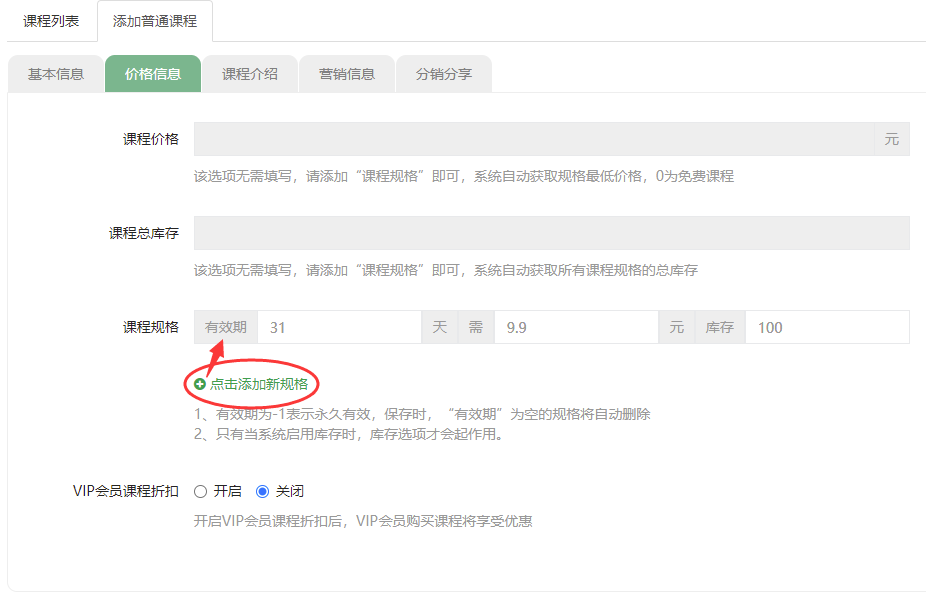Switch to the 分销分享 tab
This screenshot has height=592, width=926.
[444, 74]
